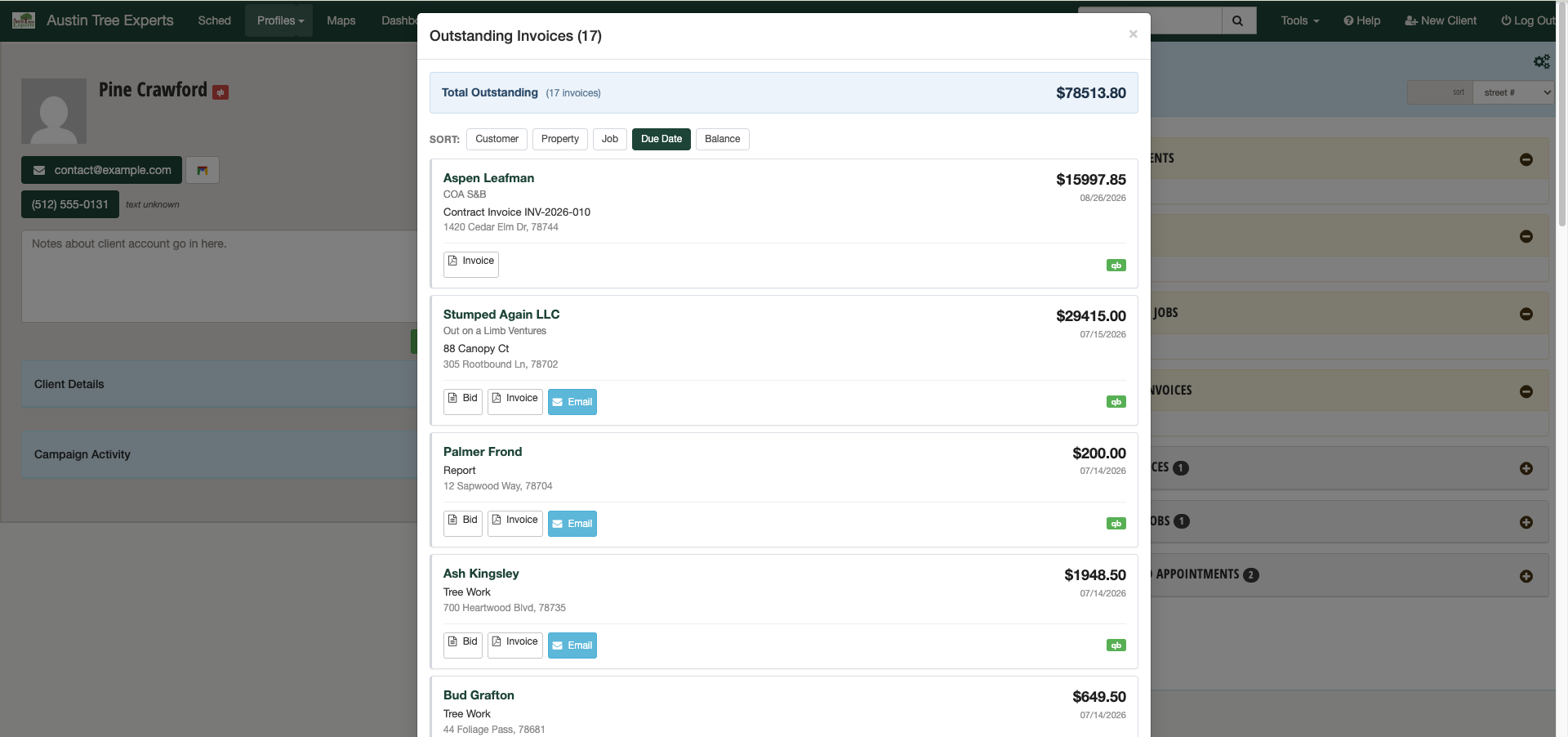Click the client account notes text area
The height and width of the screenshot is (737, 1568).
point(220,276)
